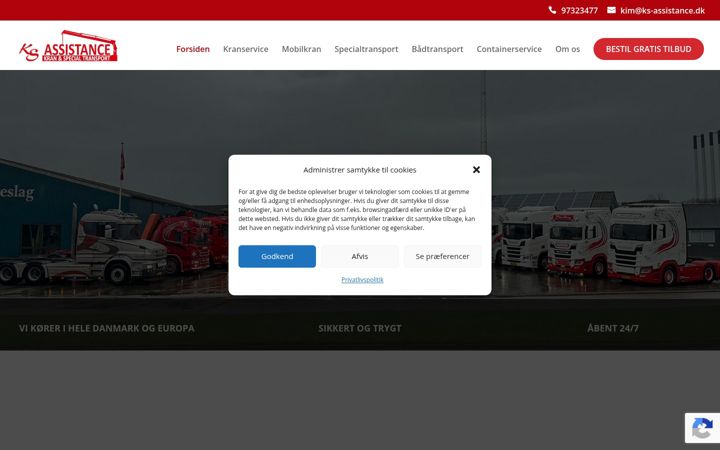Click 'Åbent 24/7' text

613,328
